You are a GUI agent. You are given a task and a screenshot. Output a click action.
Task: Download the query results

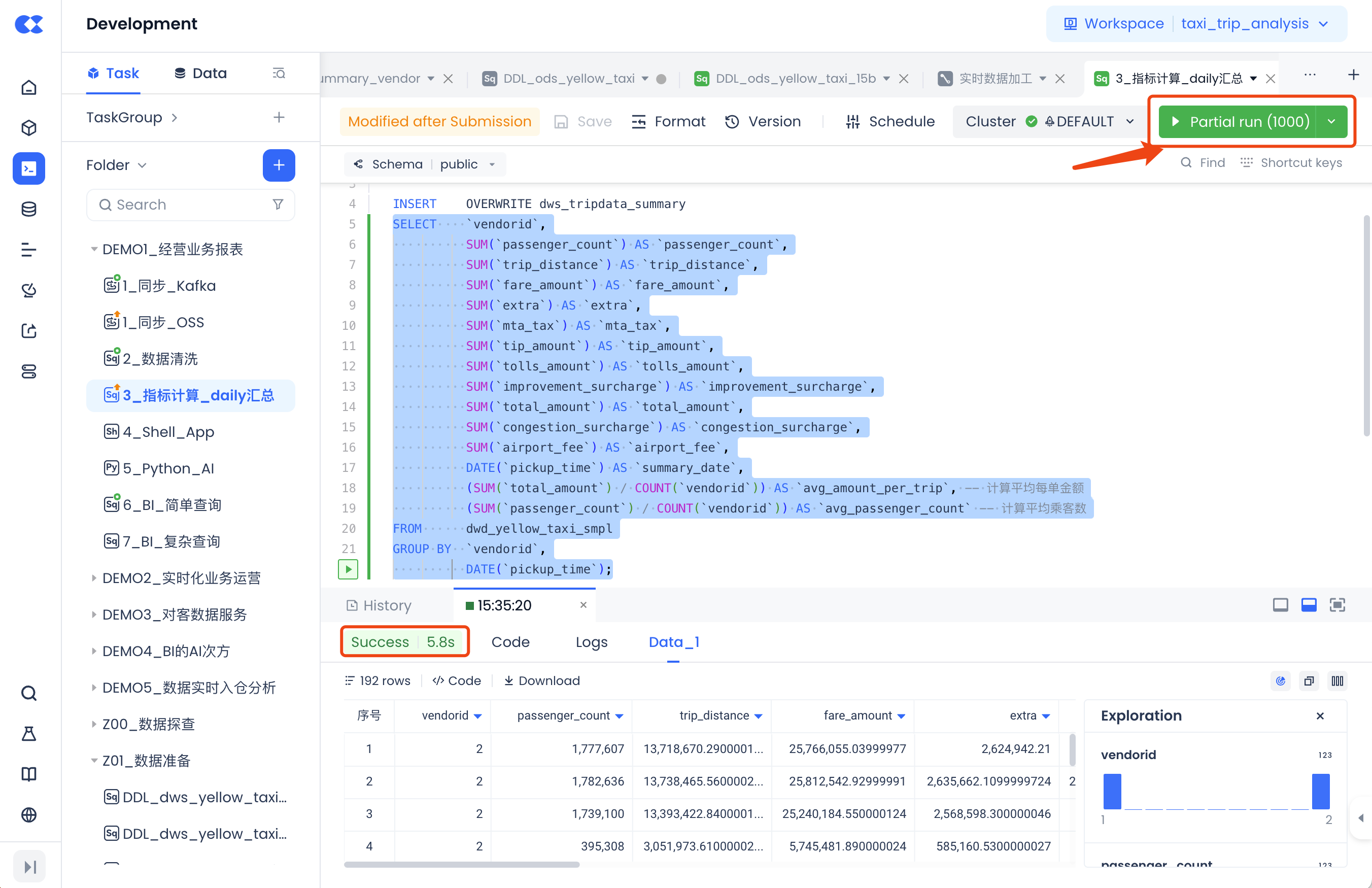[x=542, y=681]
